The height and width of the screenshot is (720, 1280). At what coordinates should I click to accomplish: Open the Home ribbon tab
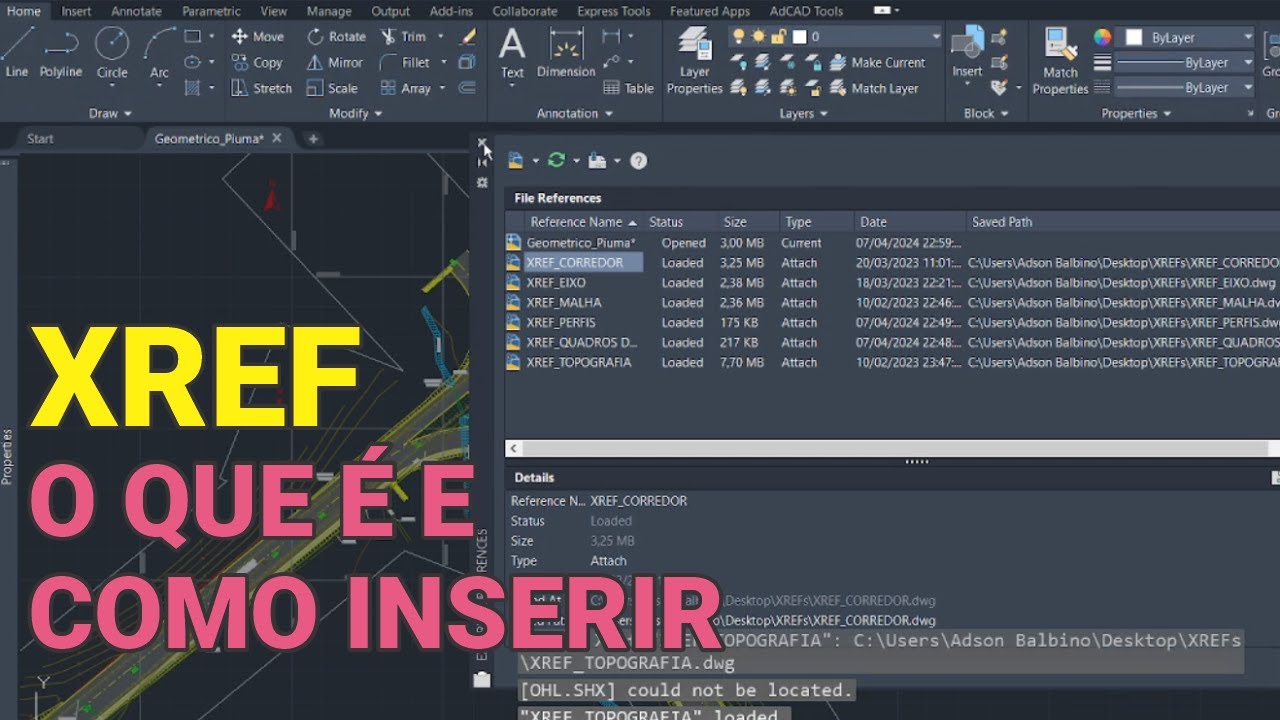point(24,11)
